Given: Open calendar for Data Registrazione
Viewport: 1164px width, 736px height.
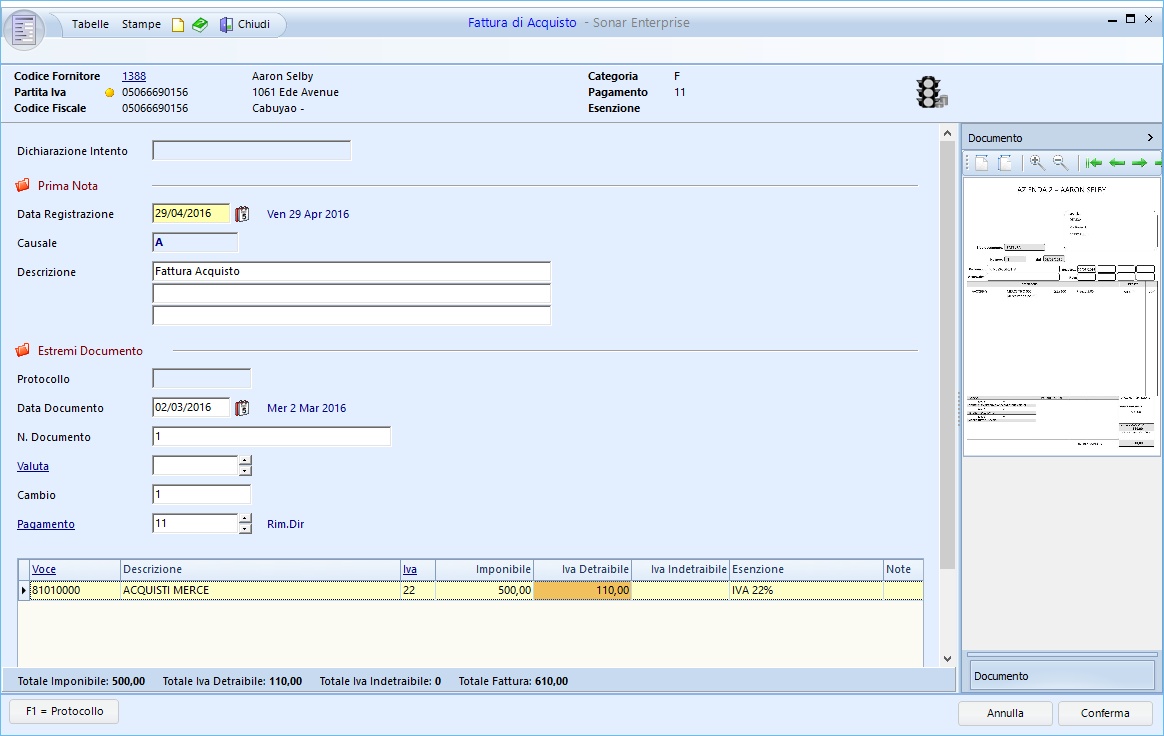Looking at the screenshot, I should 242,214.
